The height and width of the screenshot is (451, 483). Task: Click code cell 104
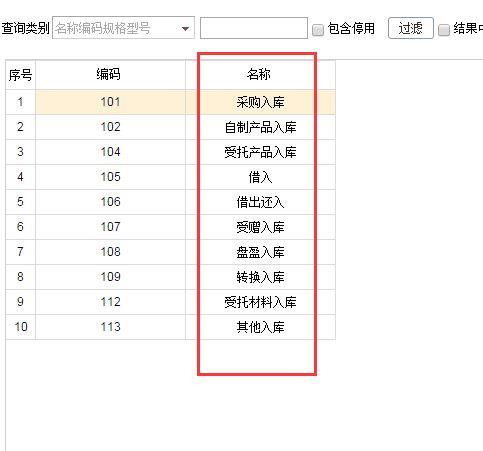(110, 152)
